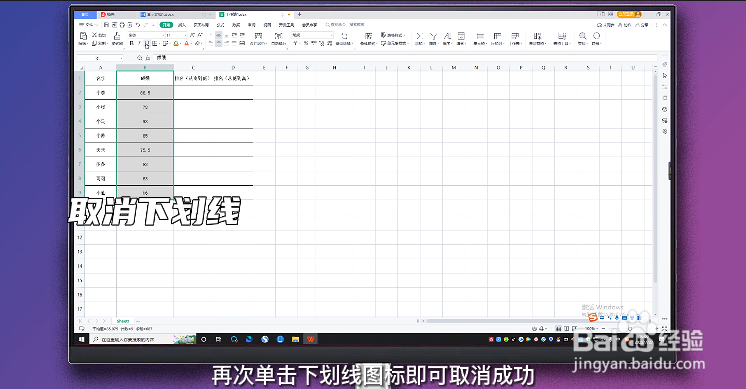Apply the red font color
Screen dimensions: 746x389
186,43
